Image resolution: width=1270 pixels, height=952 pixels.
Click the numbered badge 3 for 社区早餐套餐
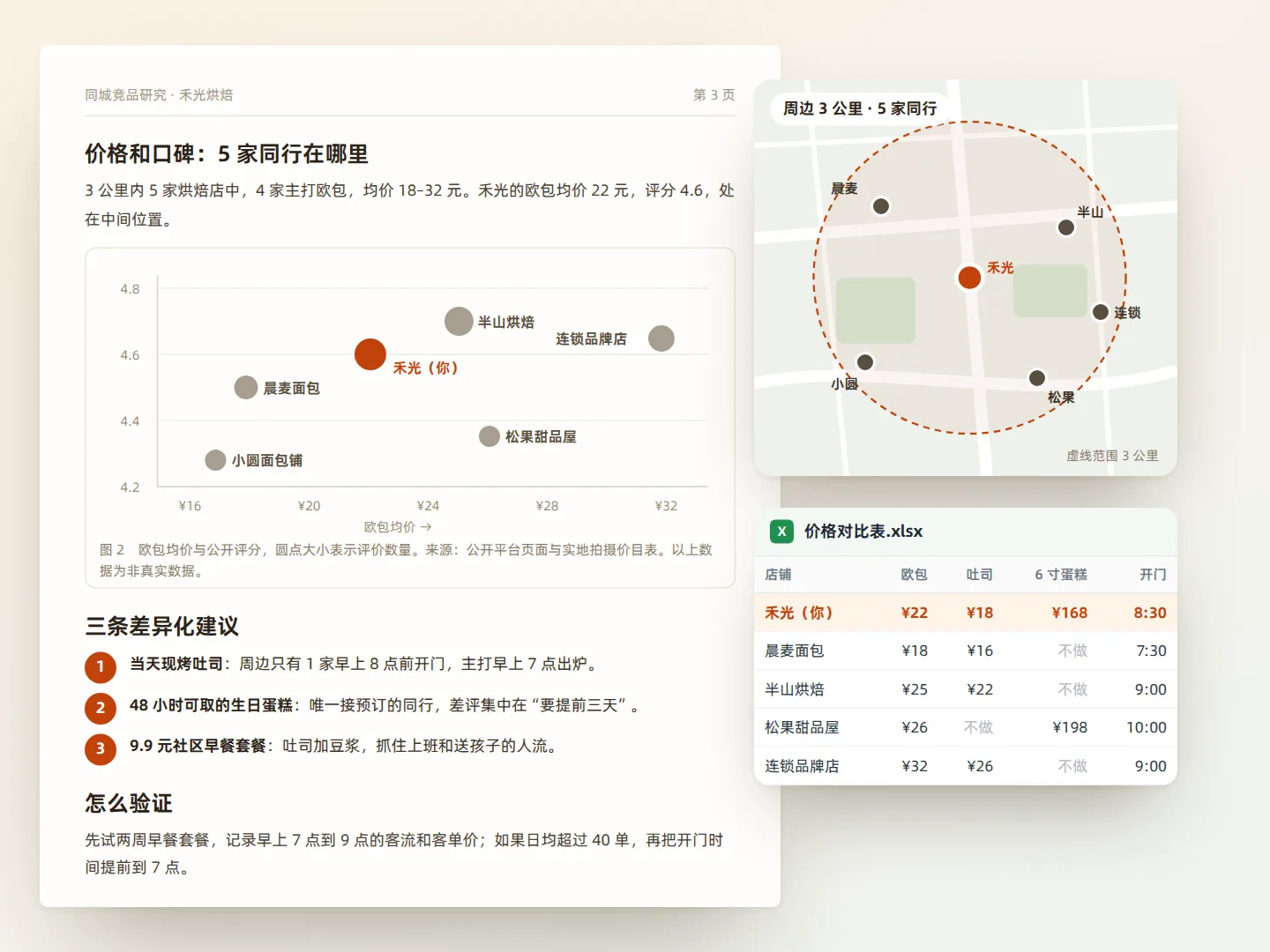(101, 748)
